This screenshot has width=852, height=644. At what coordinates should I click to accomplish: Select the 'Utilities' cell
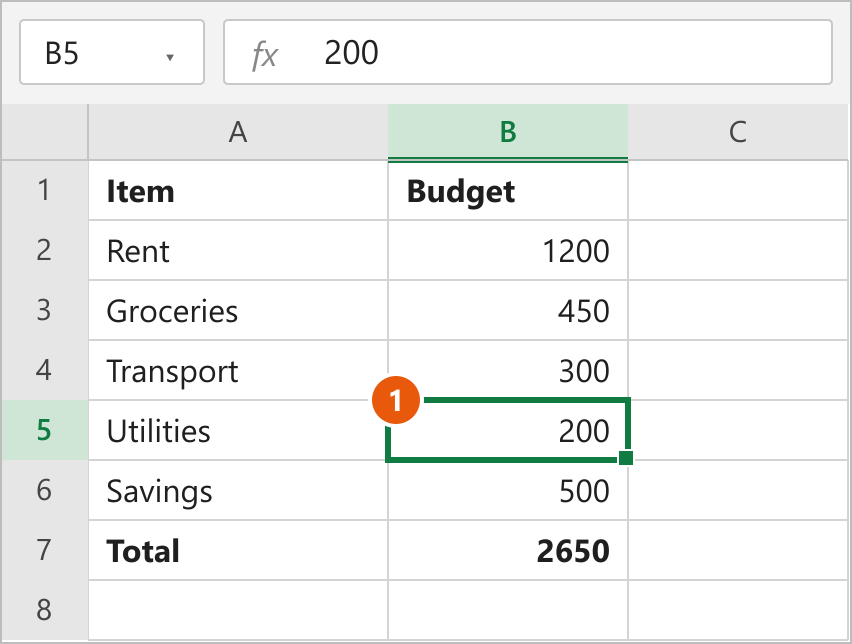pos(238,430)
